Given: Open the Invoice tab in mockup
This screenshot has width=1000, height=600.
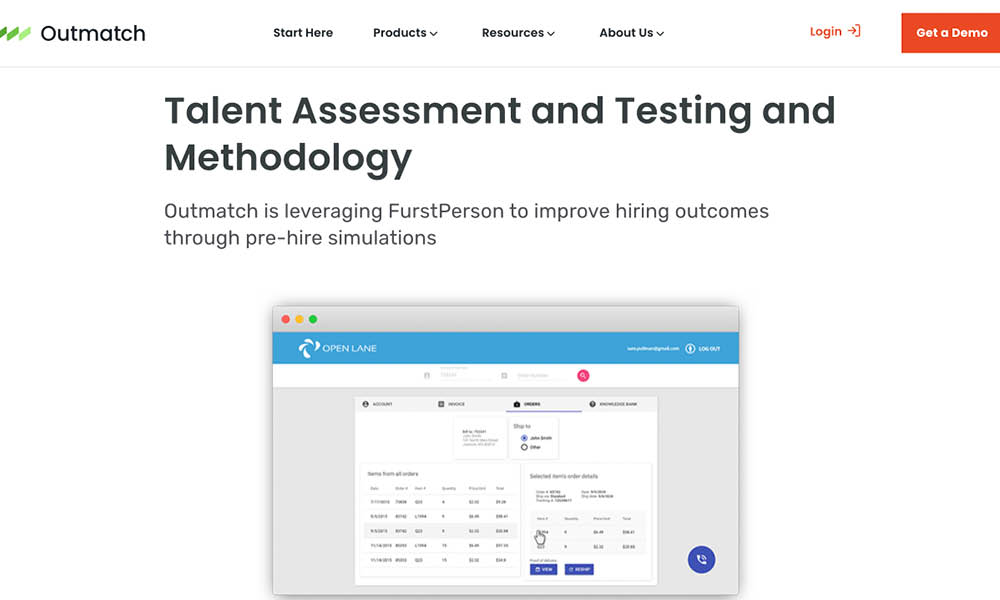Looking at the screenshot, I should point(452,404).
